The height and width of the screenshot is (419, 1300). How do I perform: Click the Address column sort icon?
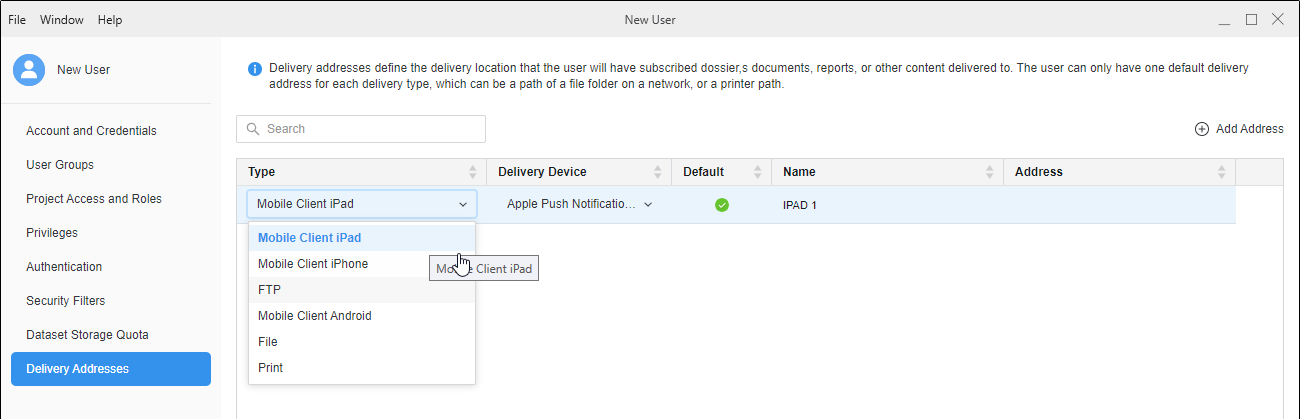click(1221, 172)
